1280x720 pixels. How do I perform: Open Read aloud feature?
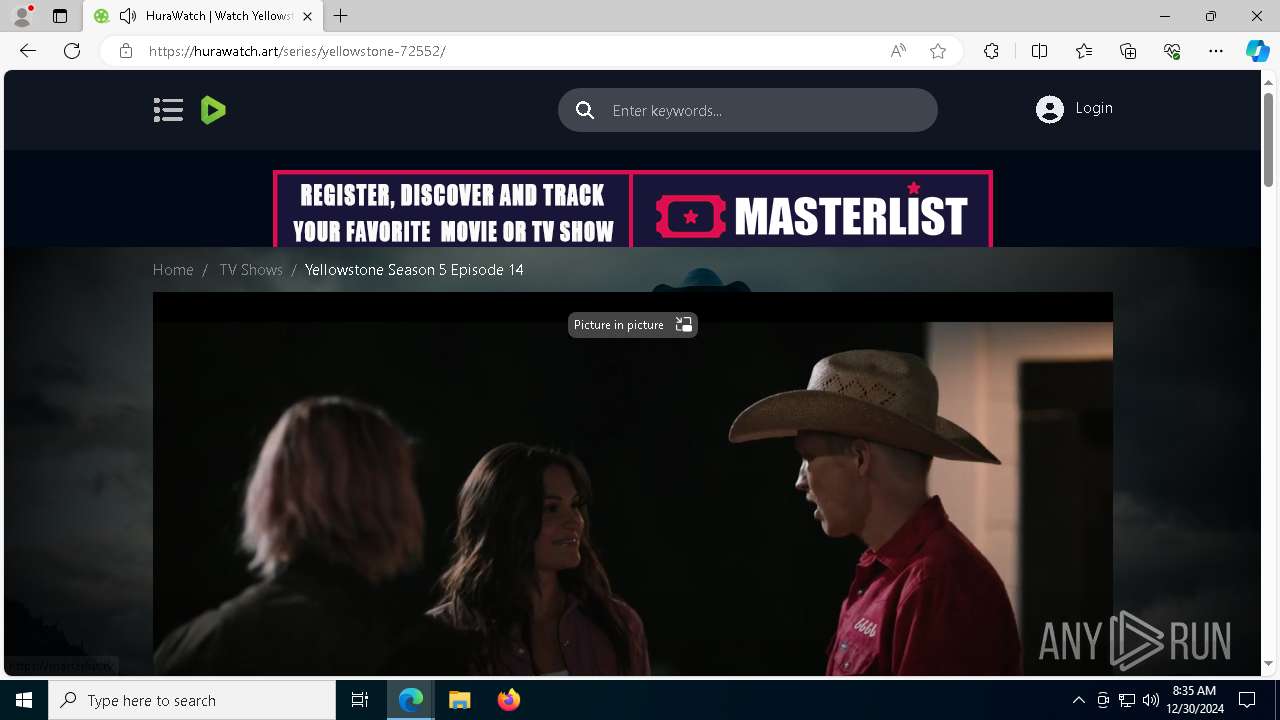click(x=898, y=51)
